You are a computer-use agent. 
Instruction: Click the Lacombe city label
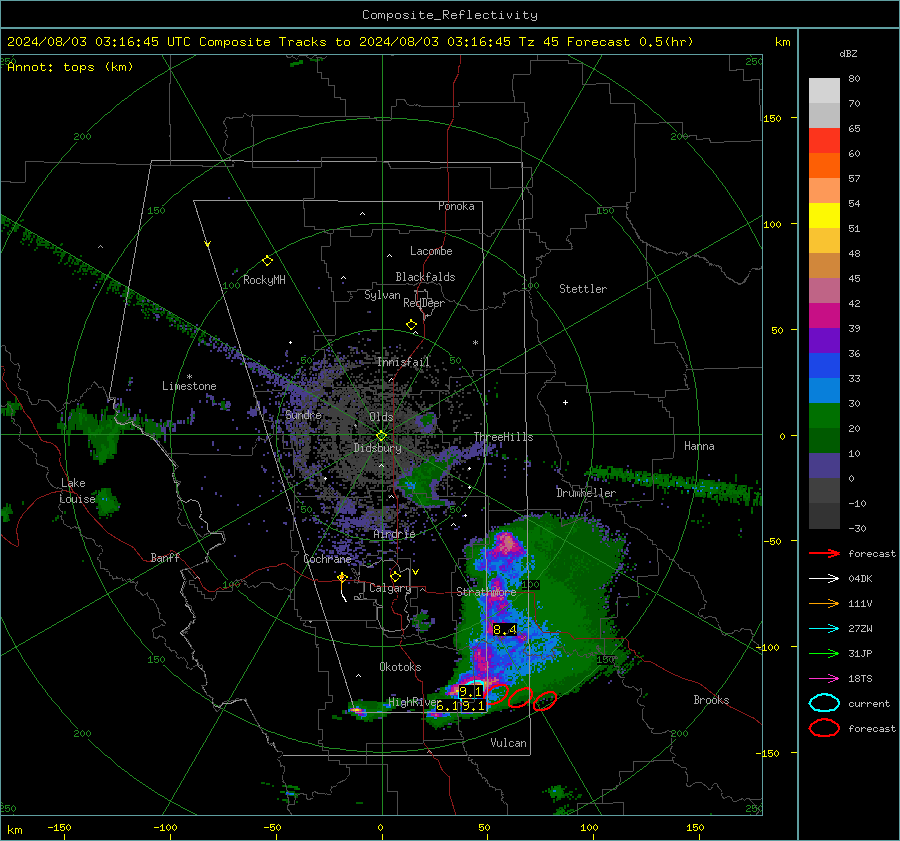coord(431,251)
